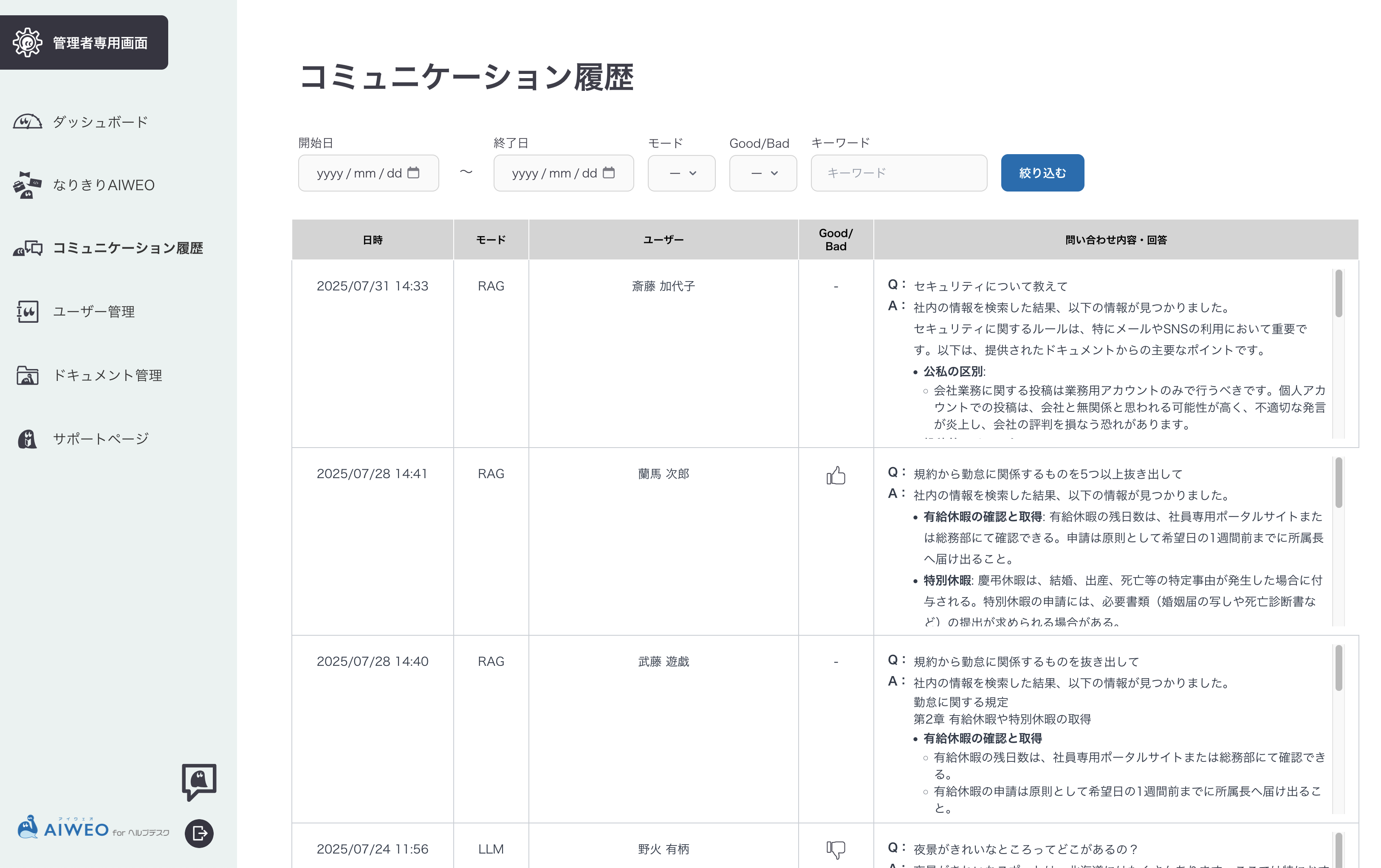Click question セキュリティについて教えて
The height and width of the screenshot is (868, 1381).
[991, 286]
